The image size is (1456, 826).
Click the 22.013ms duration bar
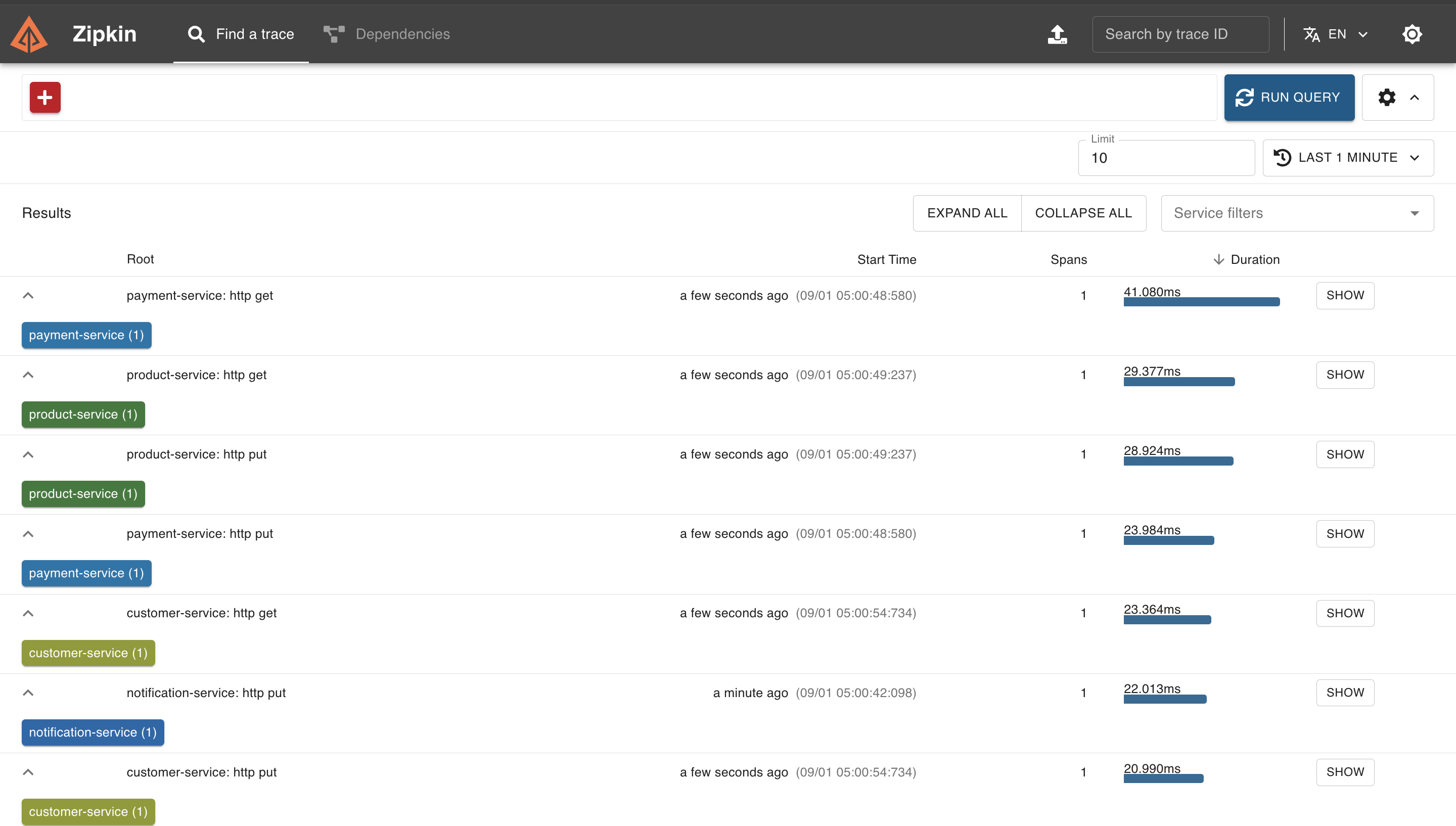point(1165,699)
